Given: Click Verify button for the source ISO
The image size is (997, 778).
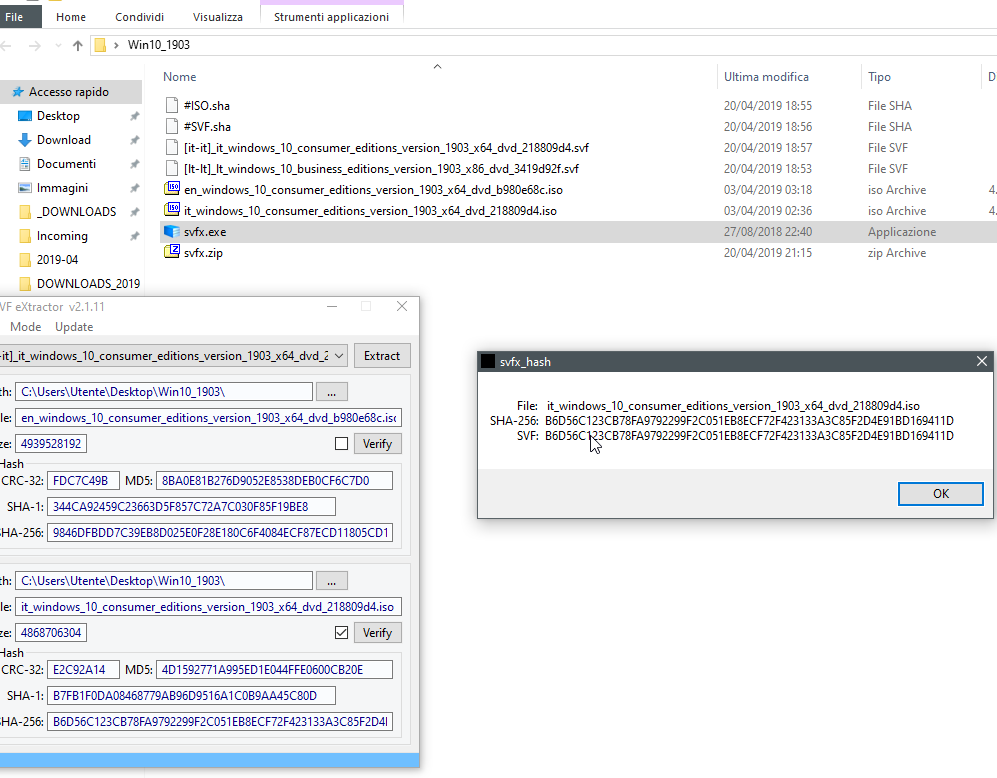Looking at the screenshot, I should click(x=378, y=444).
